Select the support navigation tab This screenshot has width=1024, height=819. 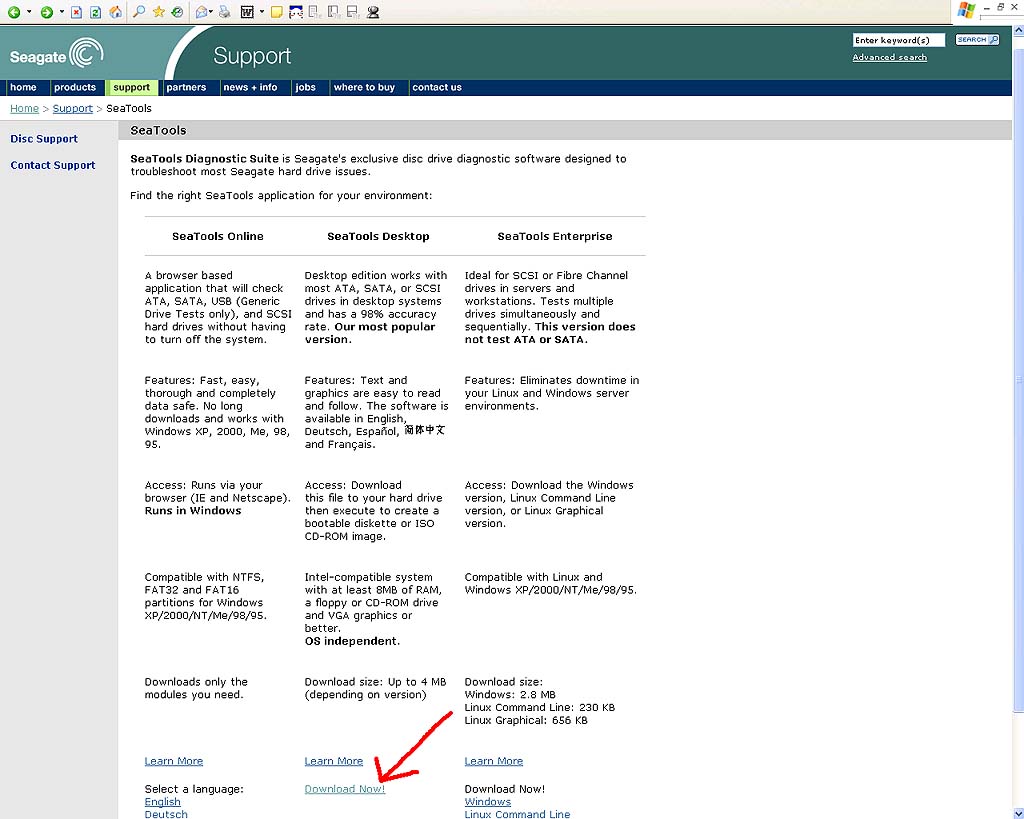[131, 88]
